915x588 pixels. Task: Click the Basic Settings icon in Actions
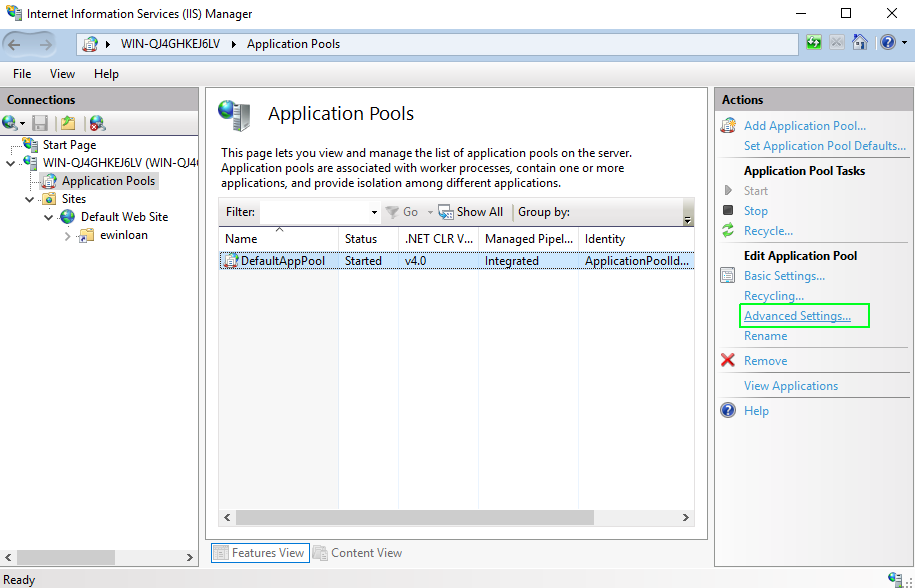[x=728, y=275]
